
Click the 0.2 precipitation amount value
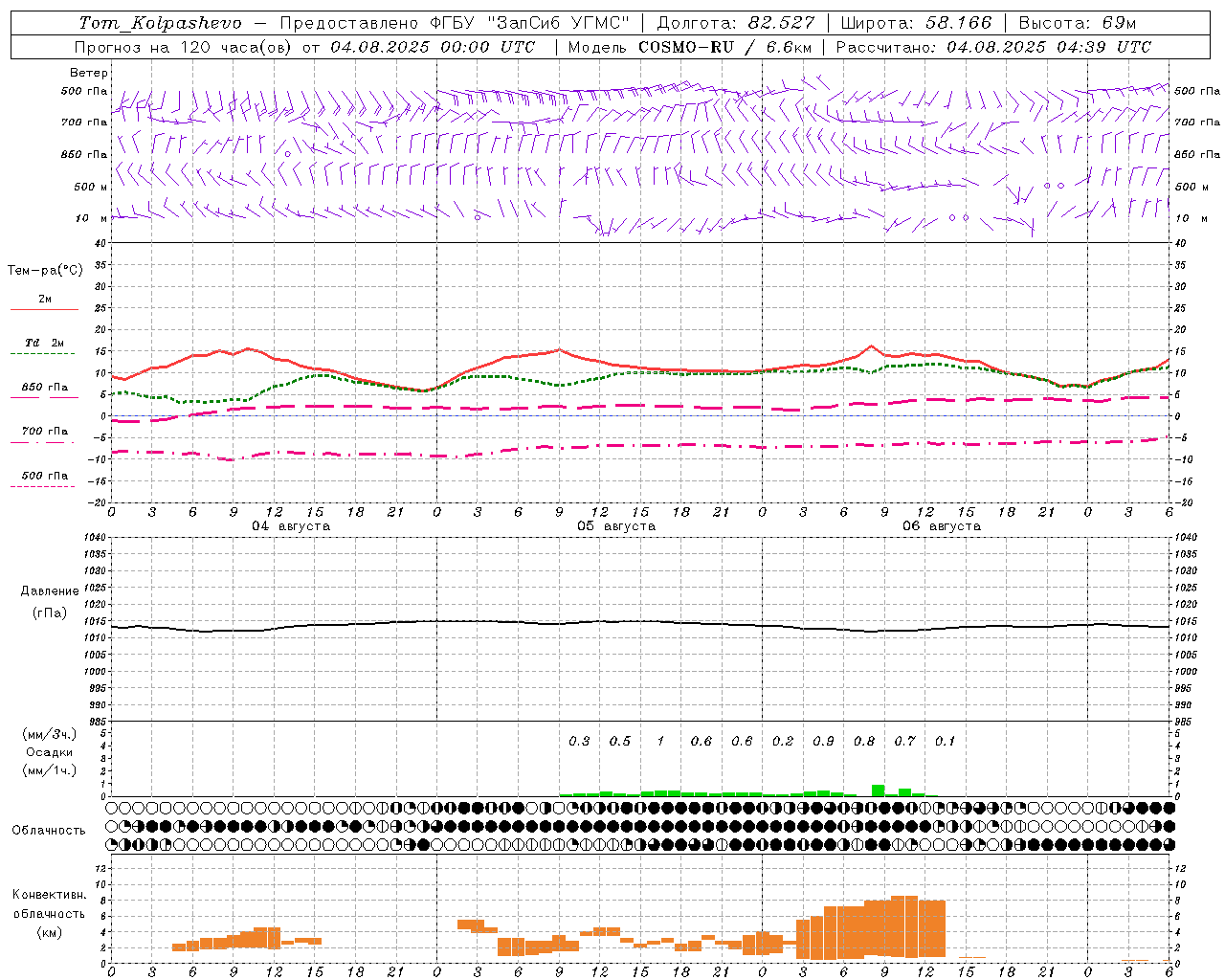pyautogui.click(x=783, y=741)
